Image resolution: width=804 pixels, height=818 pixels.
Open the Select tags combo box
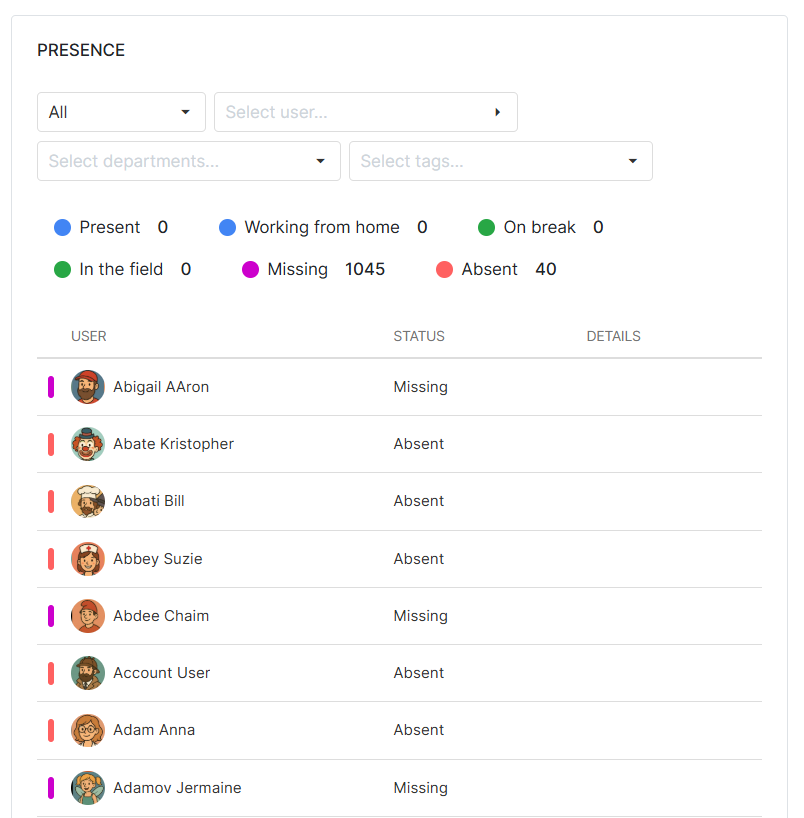(x=500, y=161)
